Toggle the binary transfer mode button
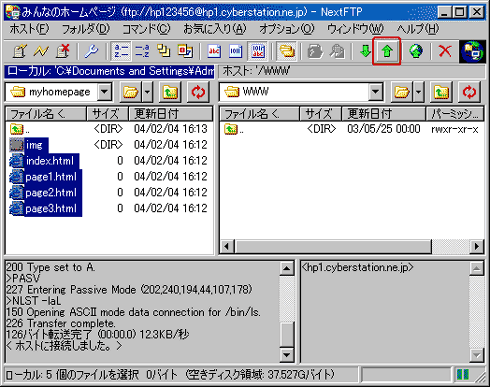The width and height of the screenshot is (490, 387). tap(236, 51)
